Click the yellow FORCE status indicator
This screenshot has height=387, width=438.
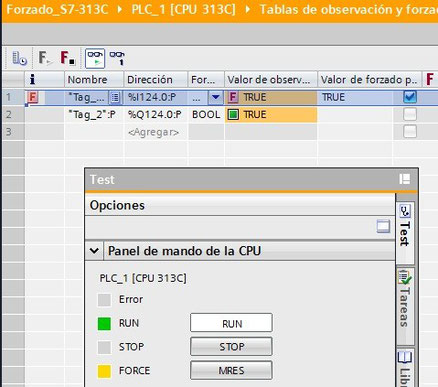[104, 371]
